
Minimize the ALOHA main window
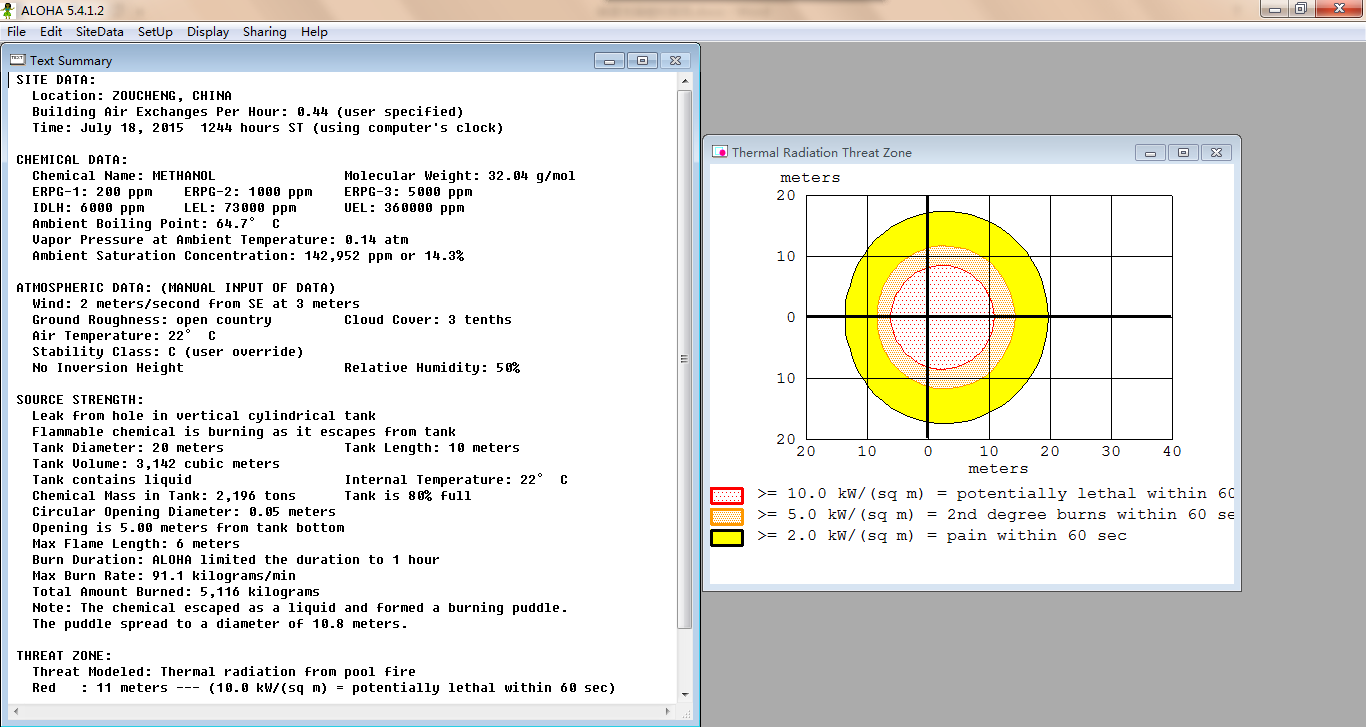1273,9
